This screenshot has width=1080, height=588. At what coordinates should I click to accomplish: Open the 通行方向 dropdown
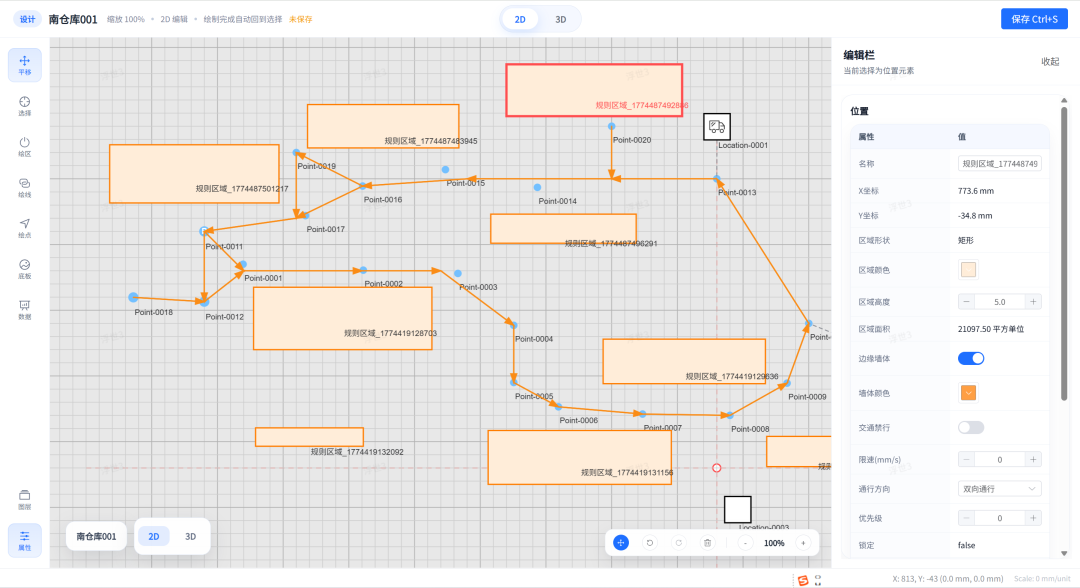tap(999, 489)
